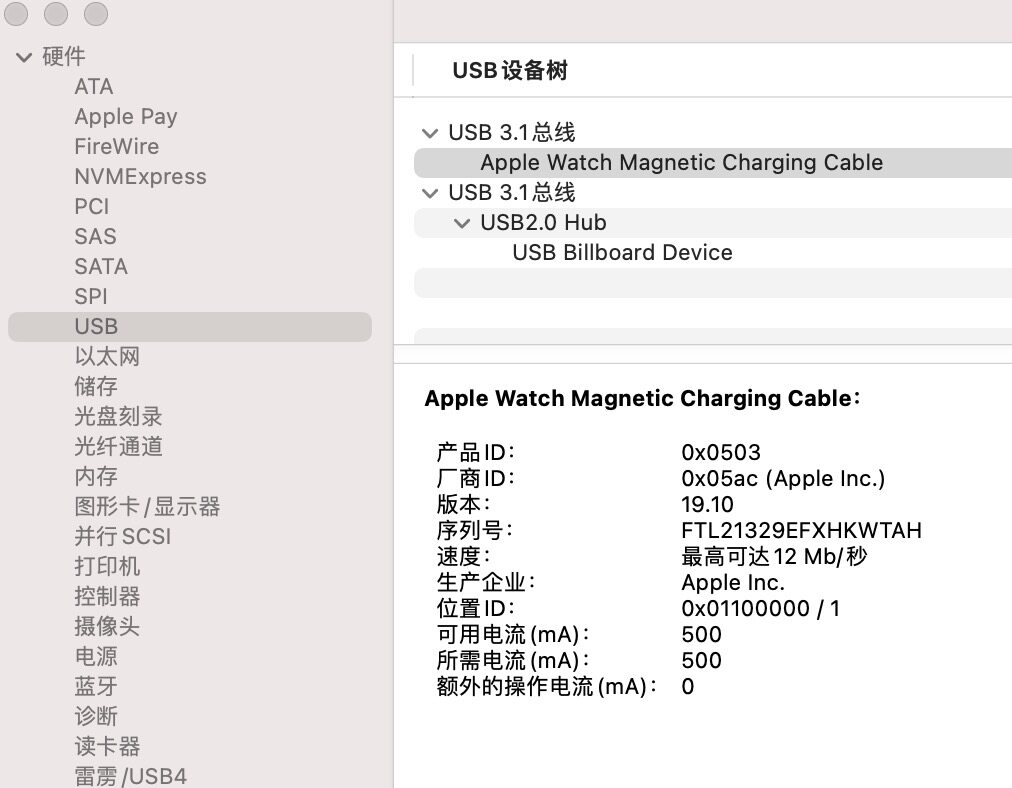
Task: Select 电源 power in sidebar
Action: pos(96,657)
